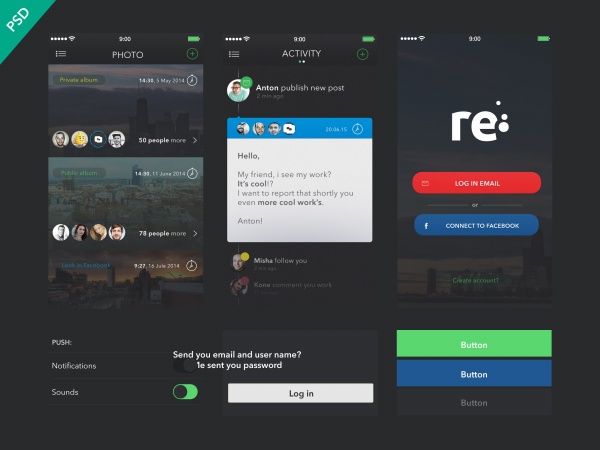600x450 pixels.
Task: Enable the Notifications toggle switch
Action: coord(185,365)
